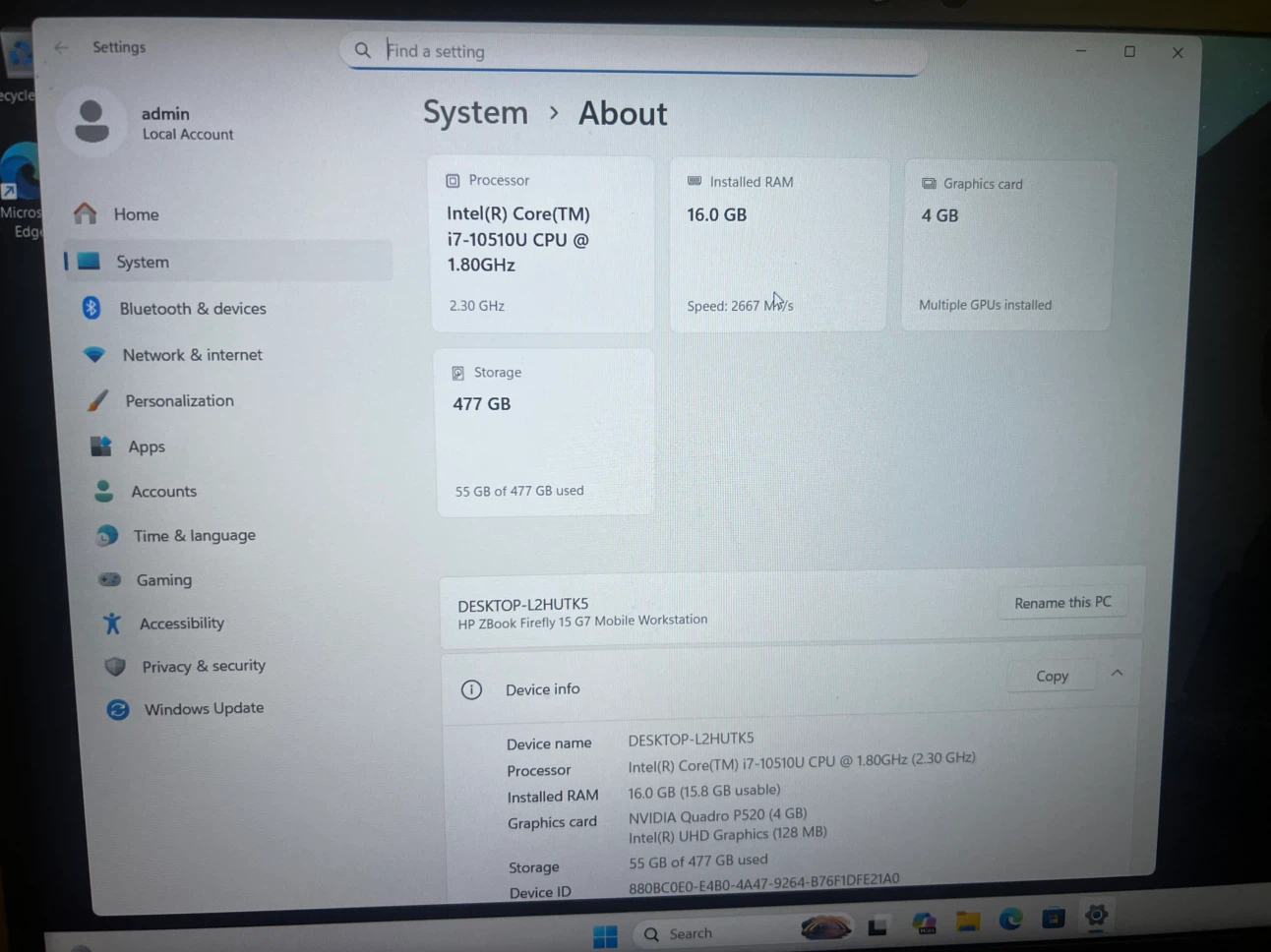Click the Windows Update refresh icon
Screen dimensions: 1271x952
pyautogui.click(x=118, y=709)
